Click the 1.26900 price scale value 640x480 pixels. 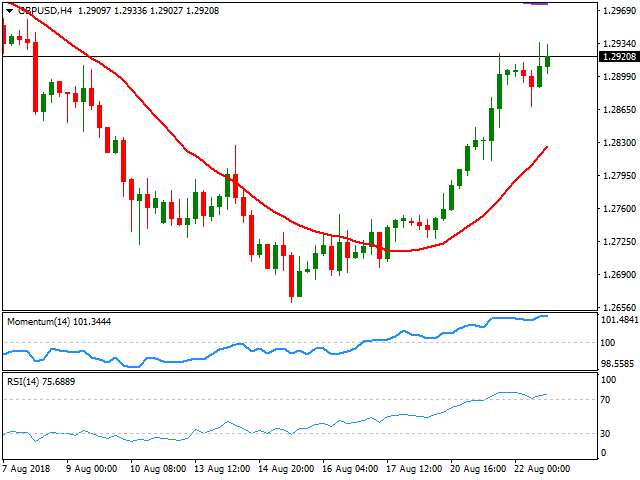(x=620, y=275)
